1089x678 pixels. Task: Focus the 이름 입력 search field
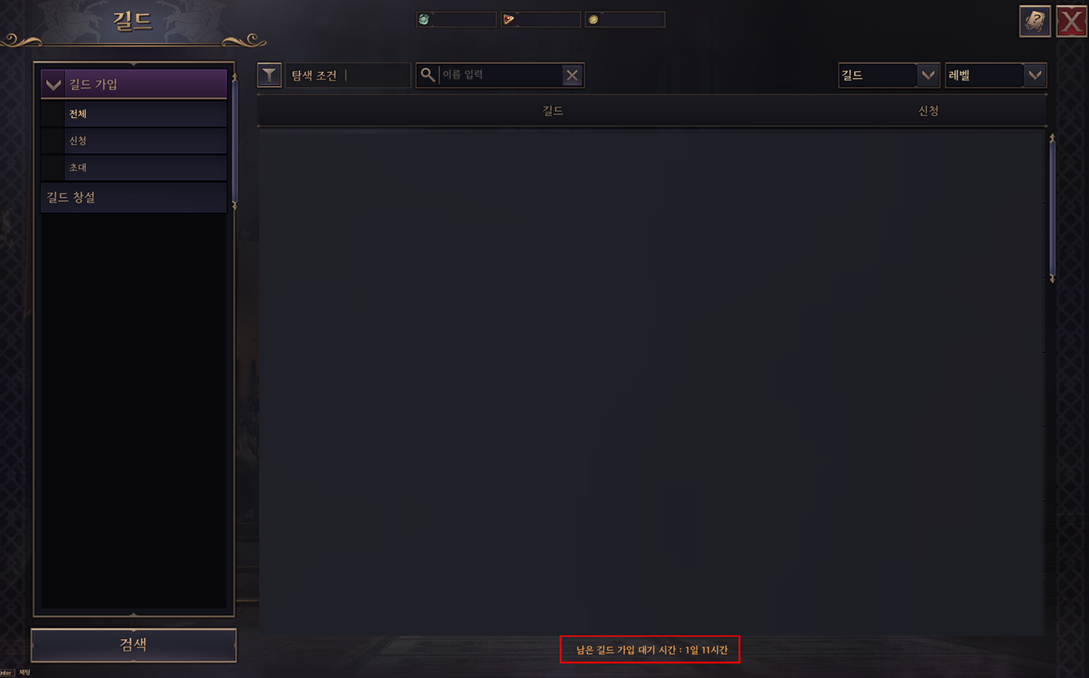[x=500, y=75]
